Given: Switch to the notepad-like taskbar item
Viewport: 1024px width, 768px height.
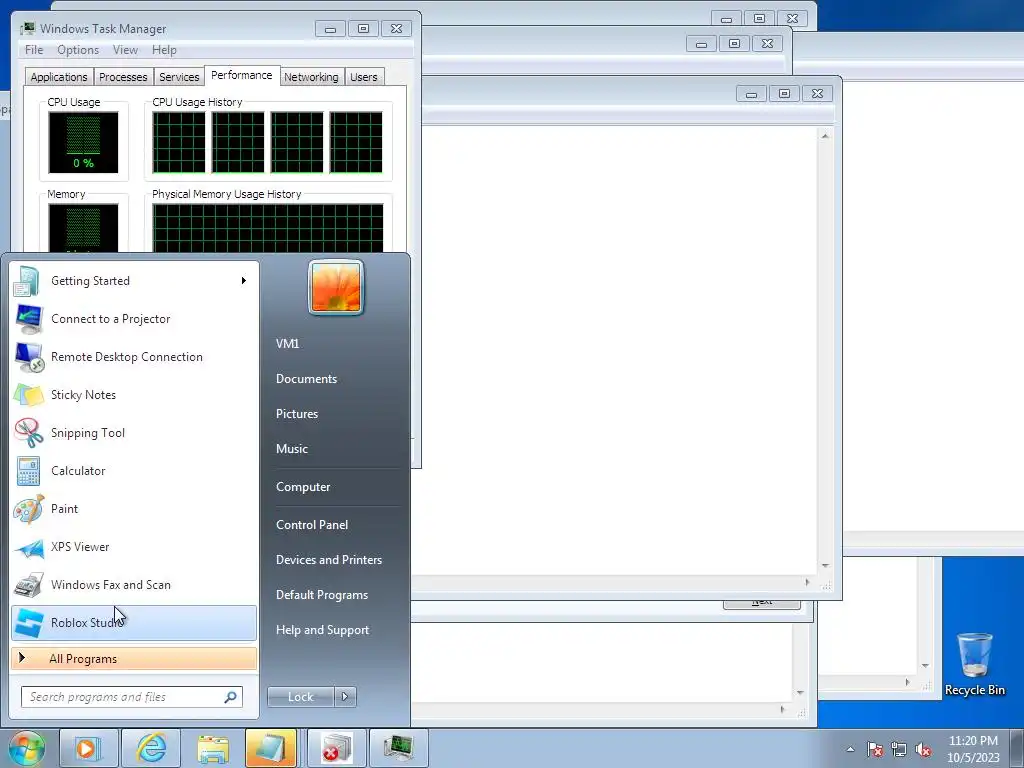Looking at the screenshot, I should tap(271, 748).
